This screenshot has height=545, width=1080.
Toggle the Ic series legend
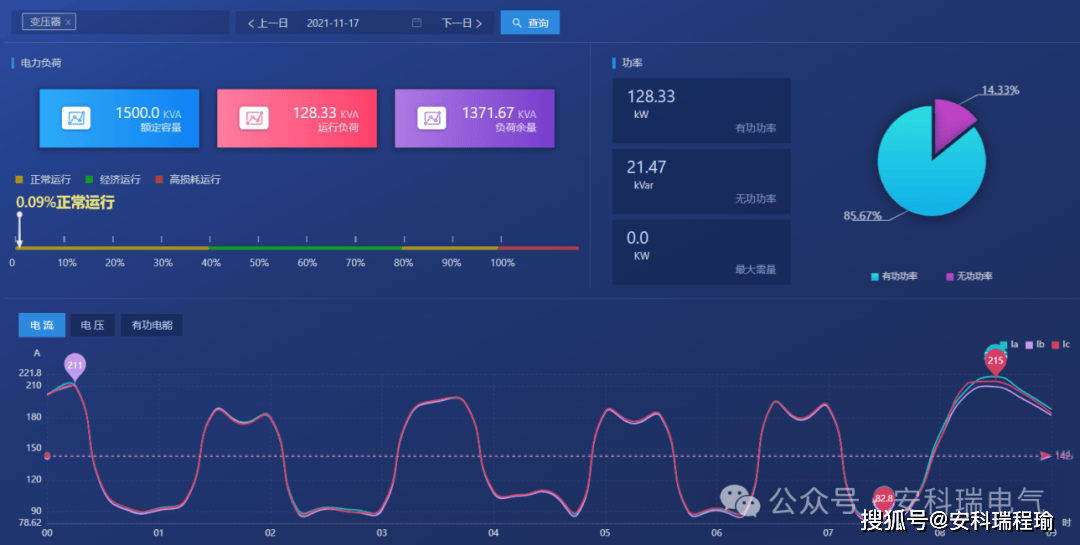pos(1061,345)
